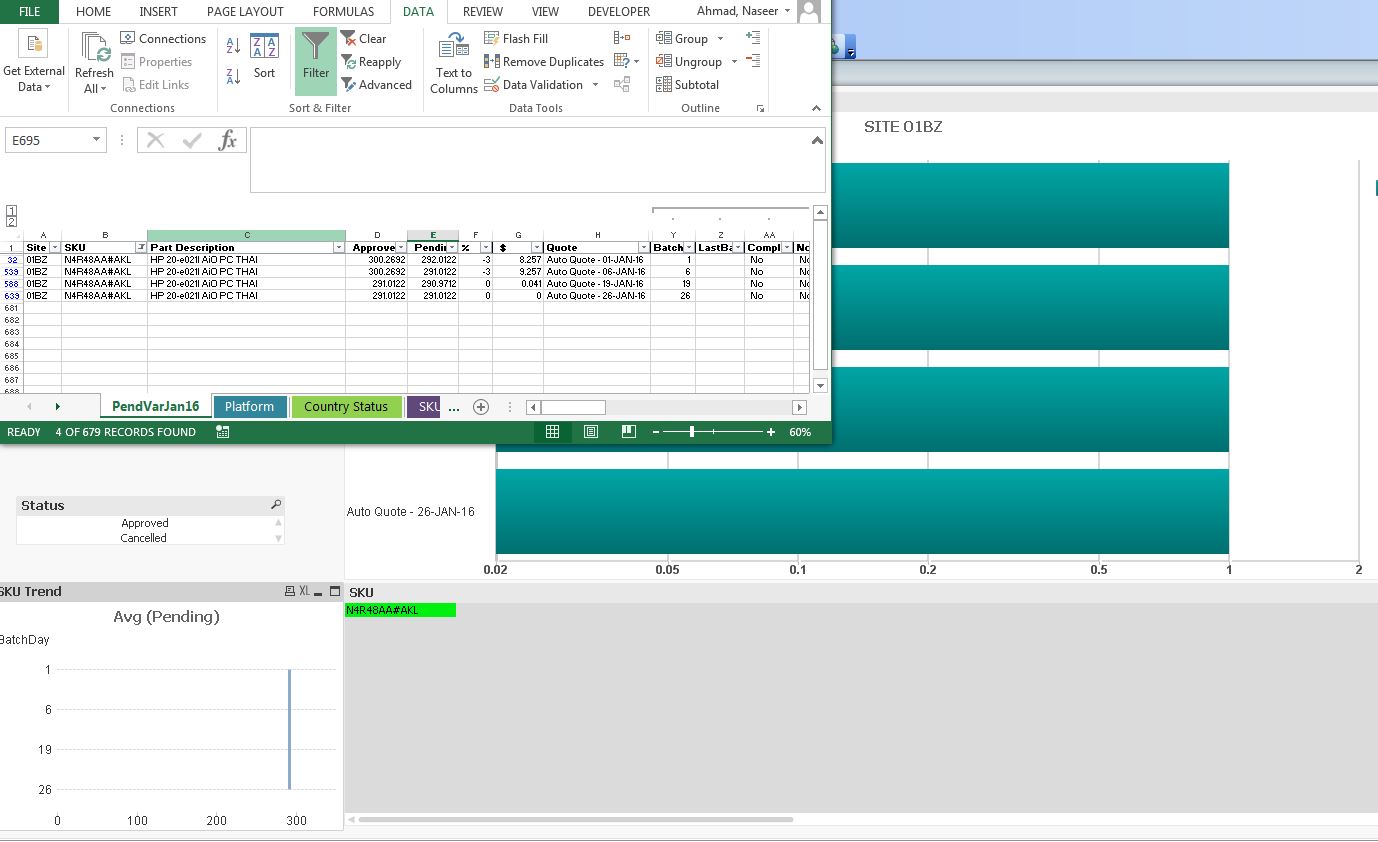Click the Insert Function fx icon
The image size is (1378, 842).
[228, 140]
